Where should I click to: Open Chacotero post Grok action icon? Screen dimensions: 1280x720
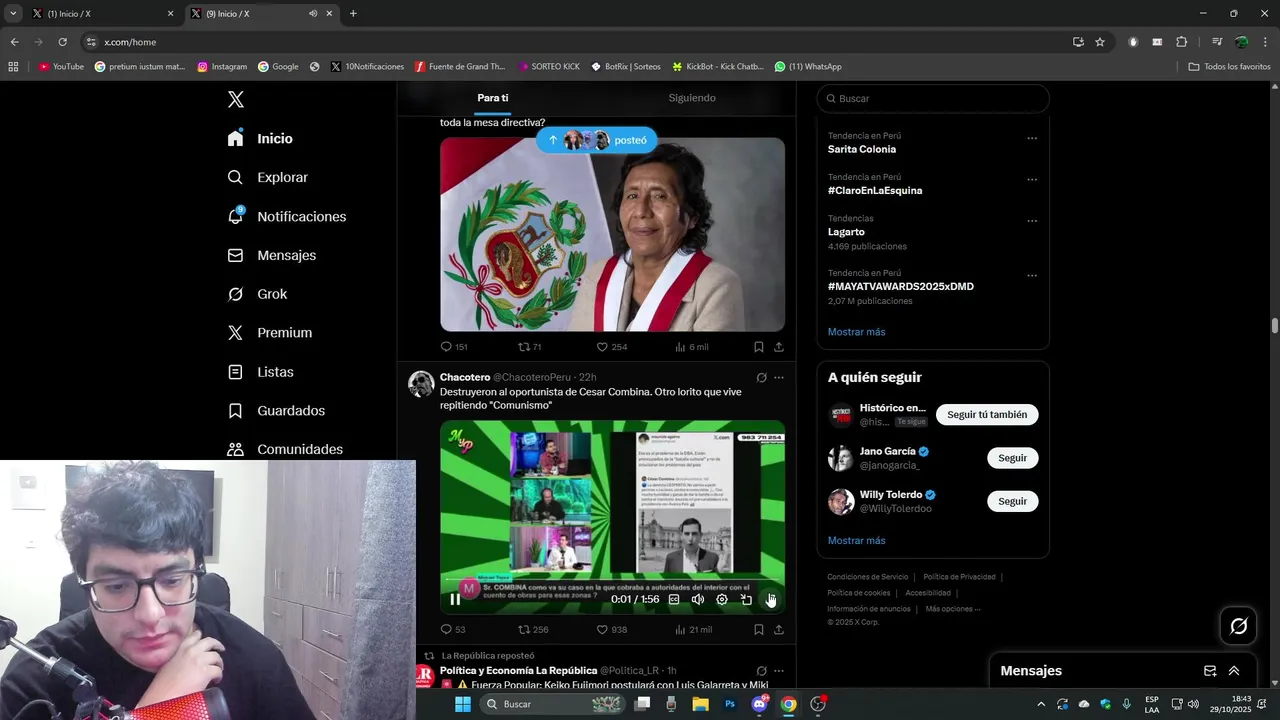761,377
